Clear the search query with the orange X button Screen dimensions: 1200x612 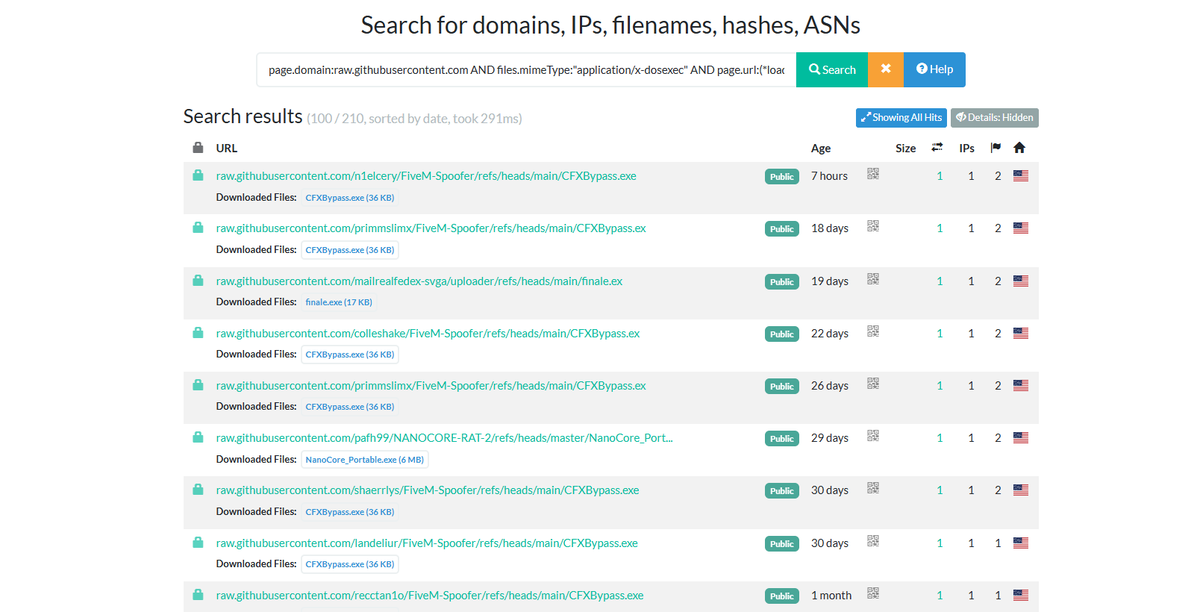(886, 70)
